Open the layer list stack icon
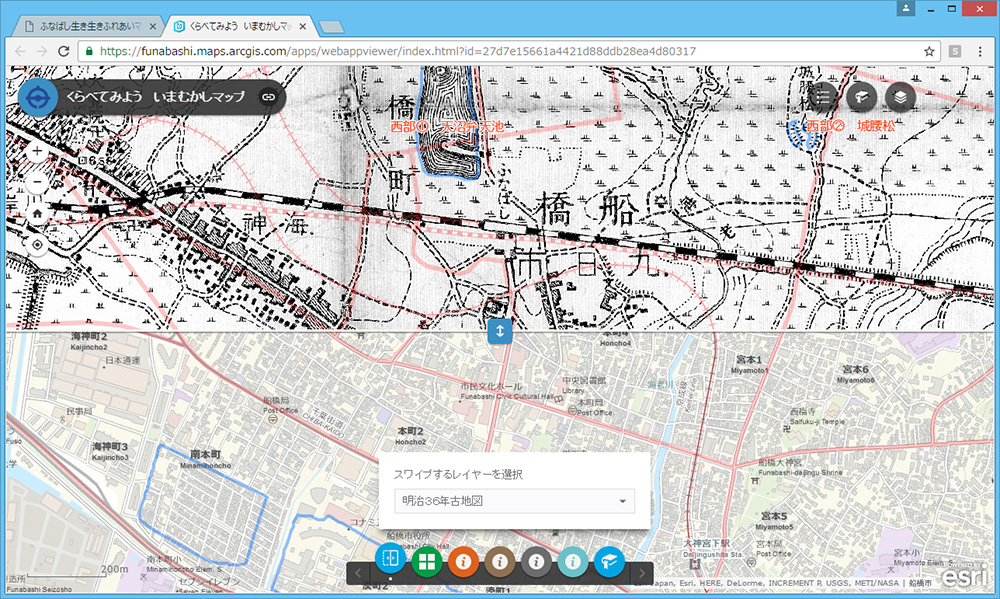1000x599 pixels. tap(900, 97)
